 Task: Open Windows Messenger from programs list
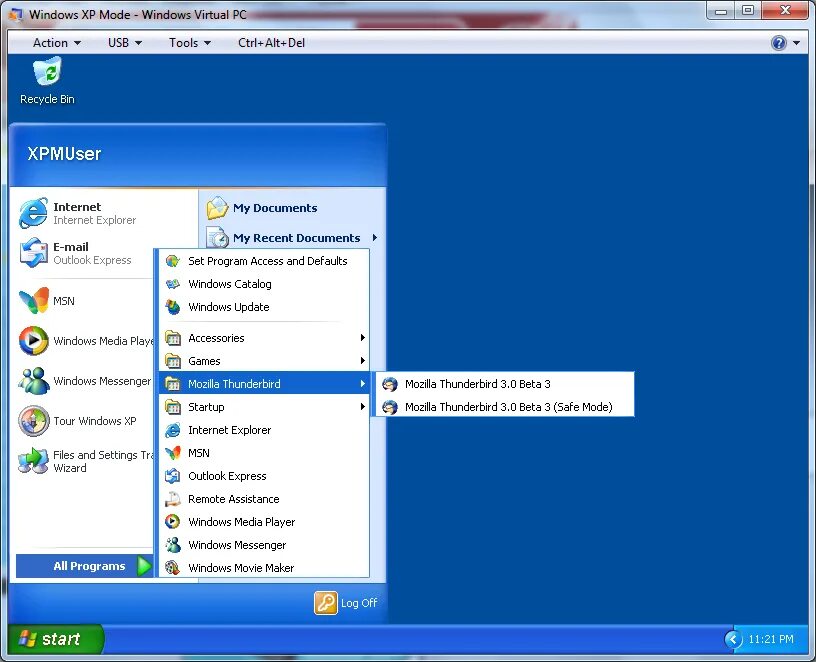[x=264, y=545]
